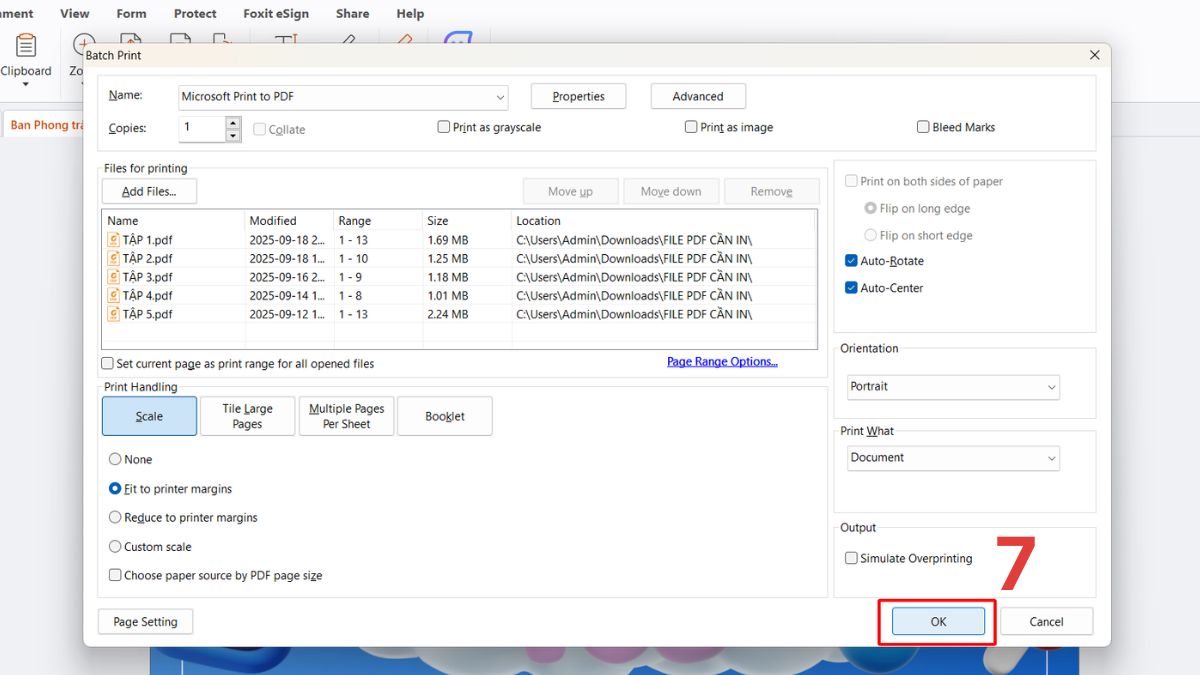Image resolution: width=1200 pixels, height=675 pixels.
Task: Click the Cancel button
Action: (1047, 622)
